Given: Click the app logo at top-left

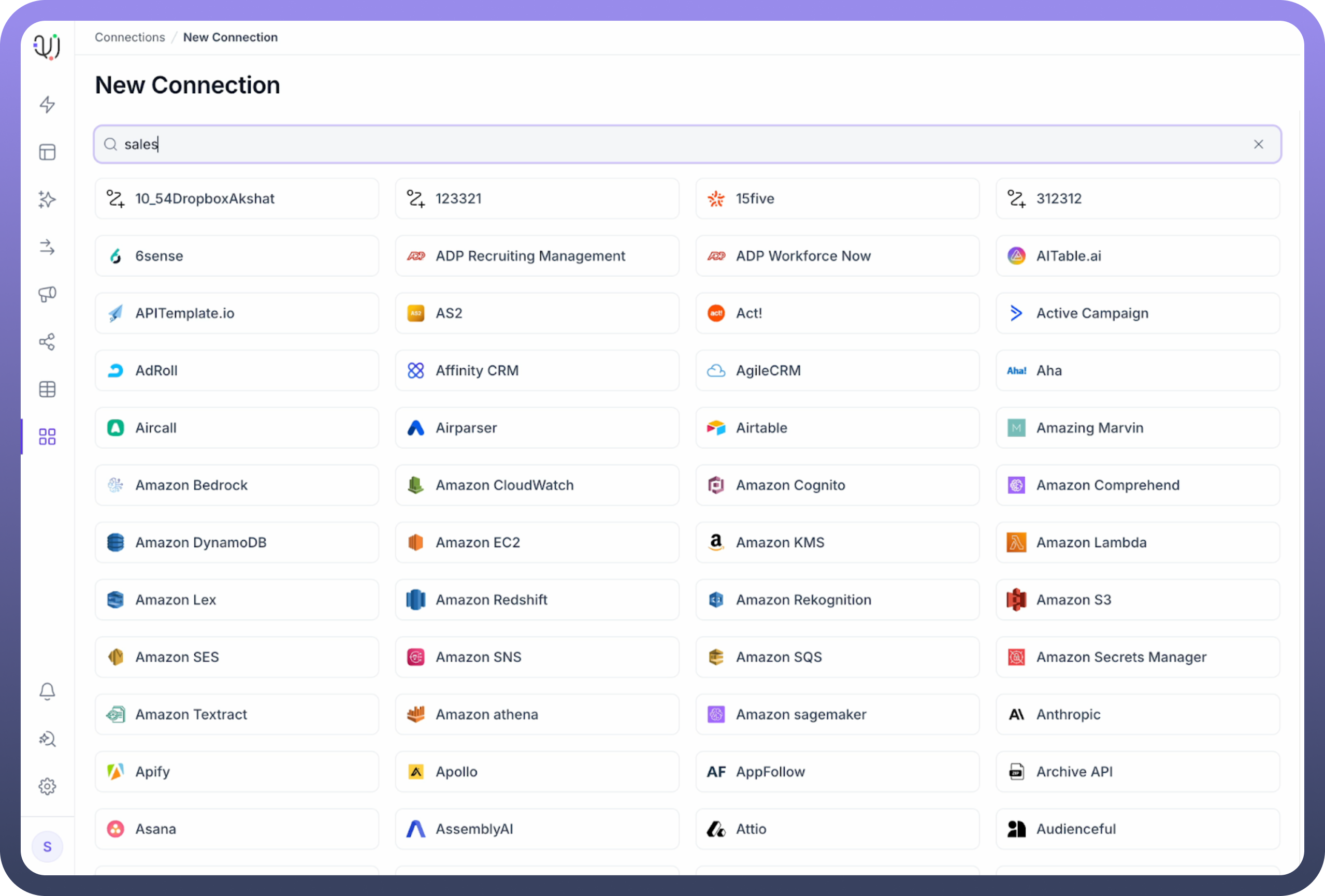Looking at the screenshot, I should (47, 47).
